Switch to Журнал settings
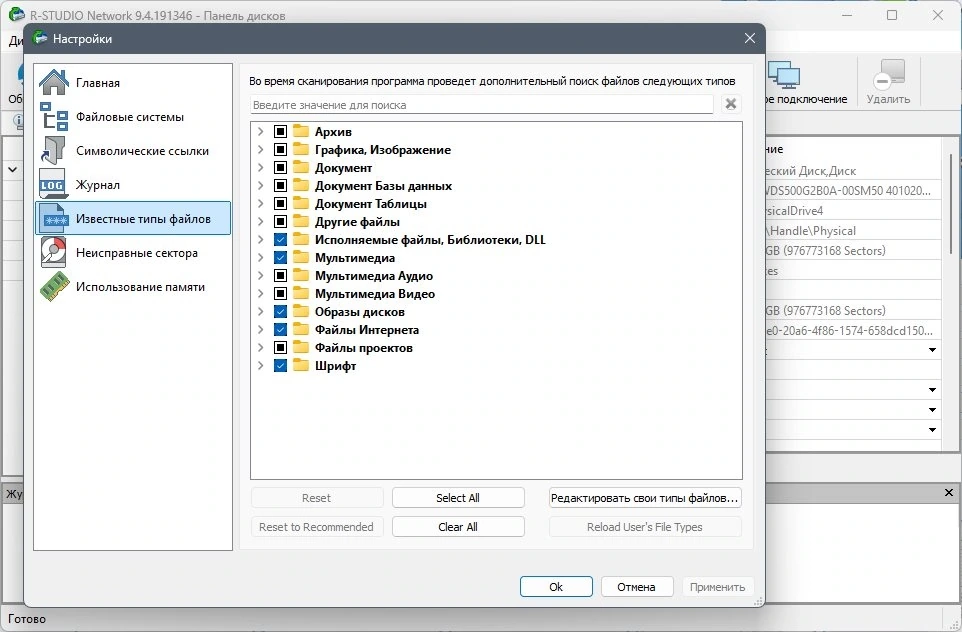962x632 pixels. click(x=133, y=185)
